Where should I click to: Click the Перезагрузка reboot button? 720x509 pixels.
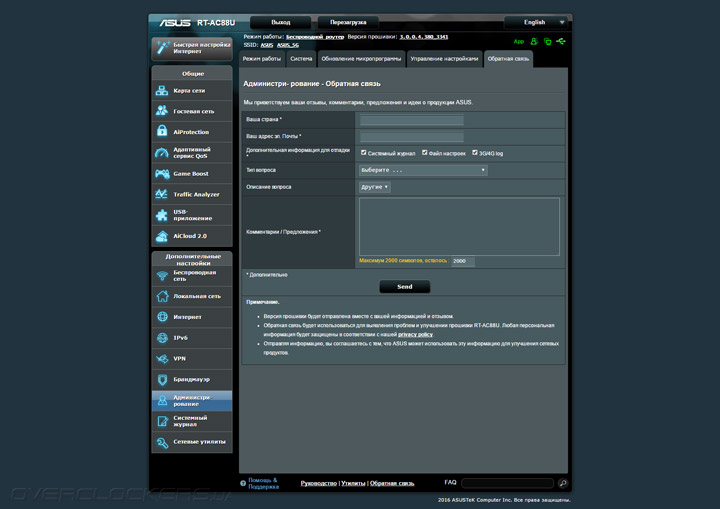[x=348, y=22]
